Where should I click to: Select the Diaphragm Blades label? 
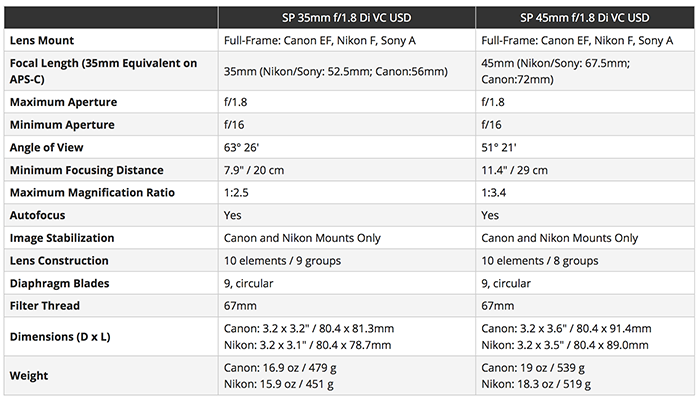pyautogui.click(x=59, y=284)
